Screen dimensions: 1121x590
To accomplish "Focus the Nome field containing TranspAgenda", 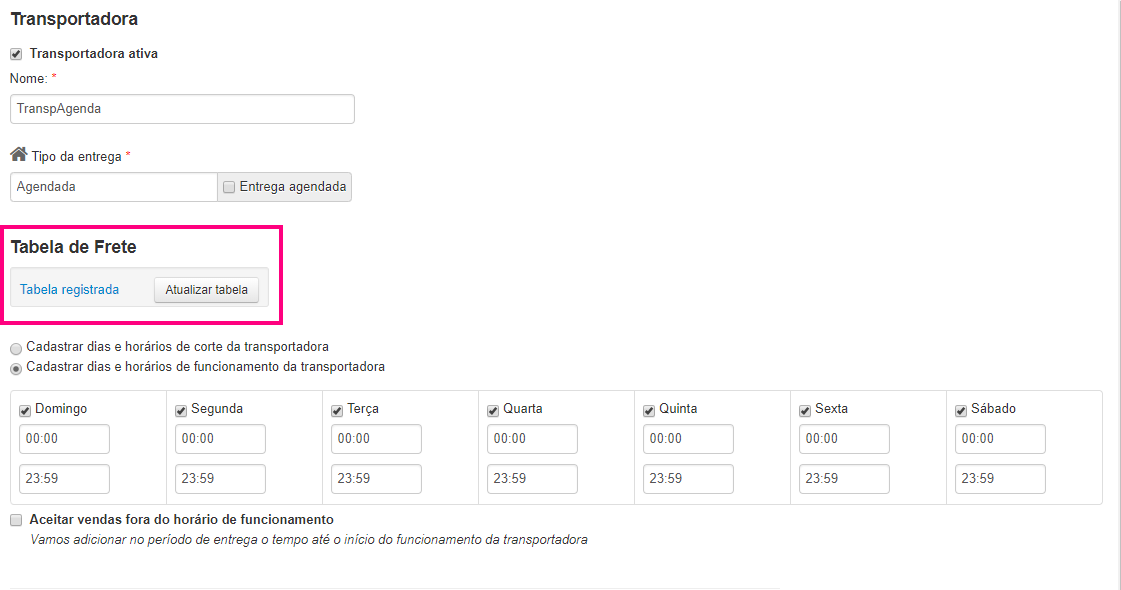I will click(182, 109).
